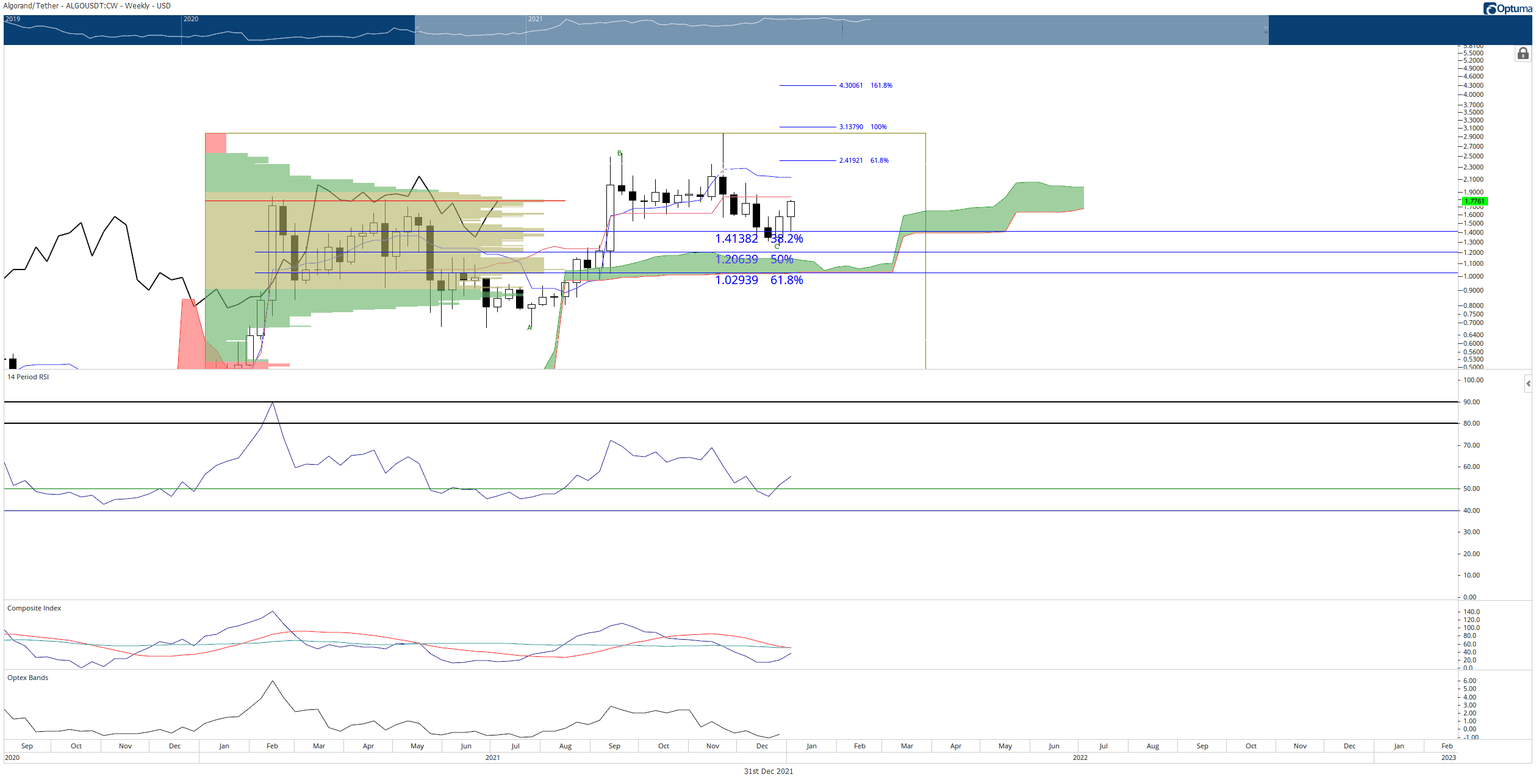Click the 1.20639 50% retracement label

[754, 259]
